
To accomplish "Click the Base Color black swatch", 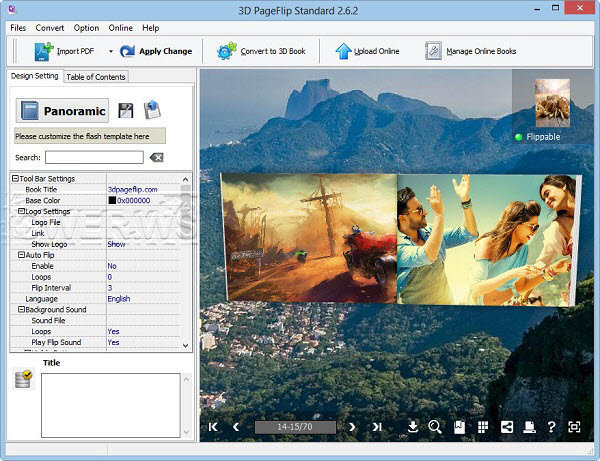I will click(112, 201).
